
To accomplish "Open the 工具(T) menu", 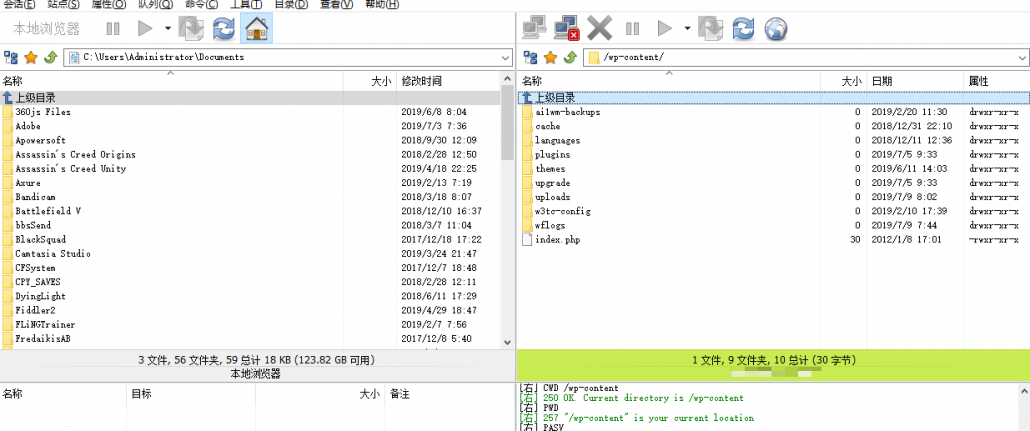I will coord(246,4).
